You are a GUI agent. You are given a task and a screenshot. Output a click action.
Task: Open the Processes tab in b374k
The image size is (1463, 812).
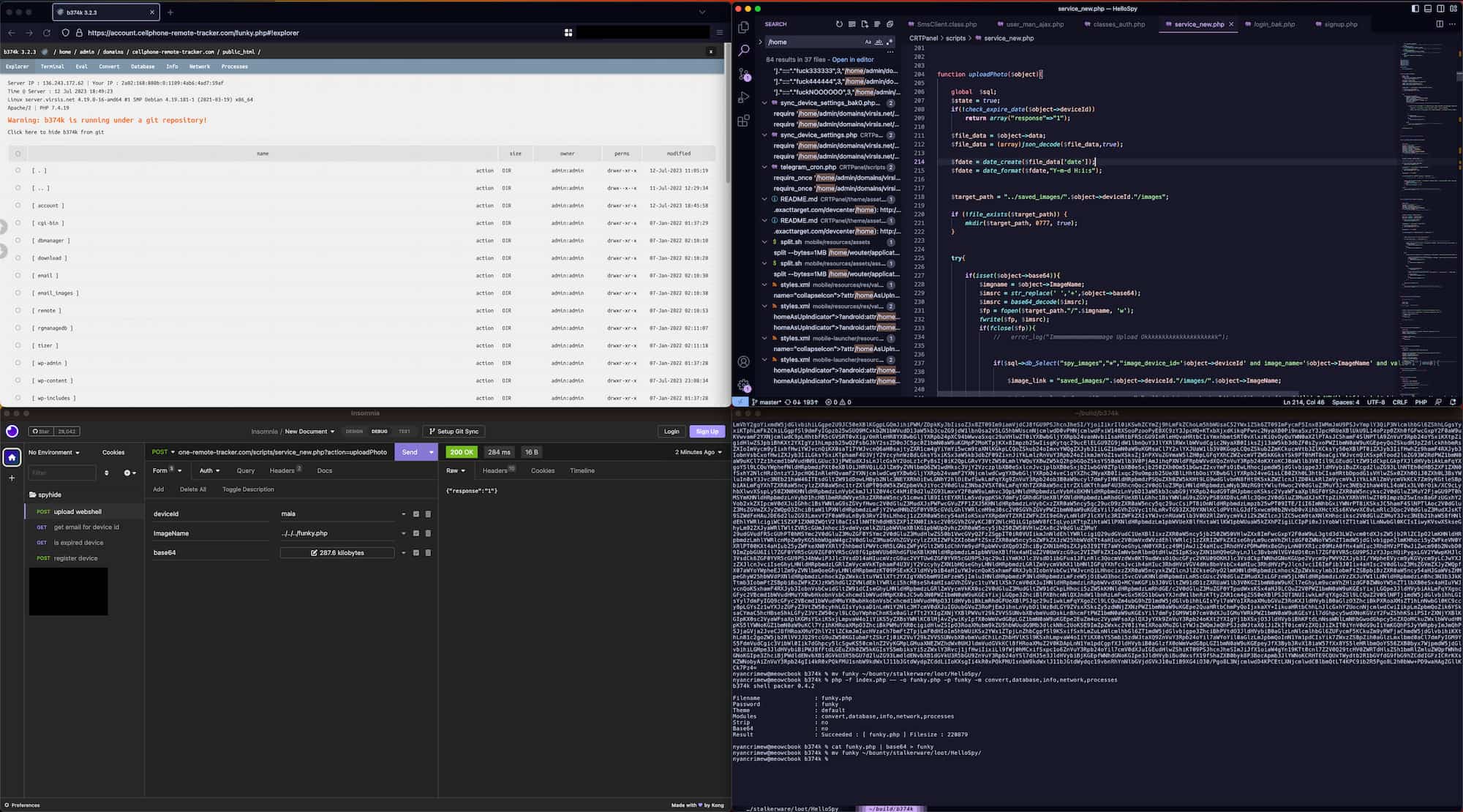(235, 67)
